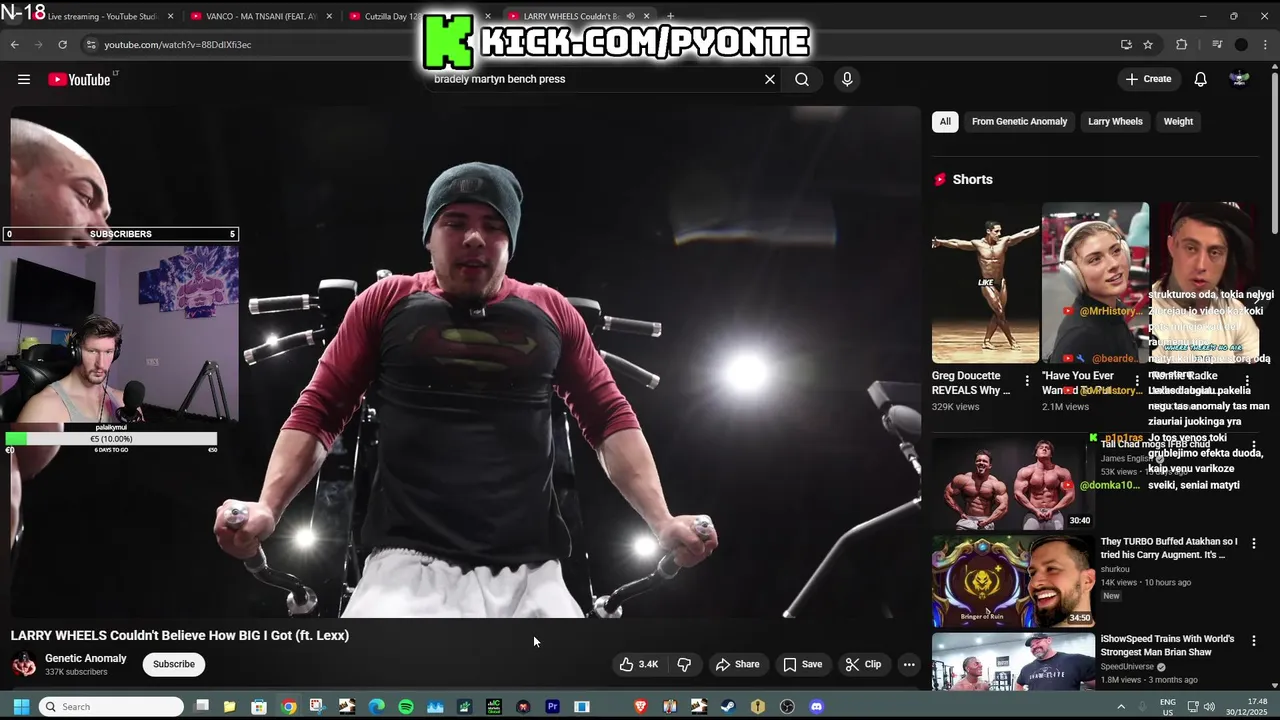Click the address bar URL

point(178,44)
